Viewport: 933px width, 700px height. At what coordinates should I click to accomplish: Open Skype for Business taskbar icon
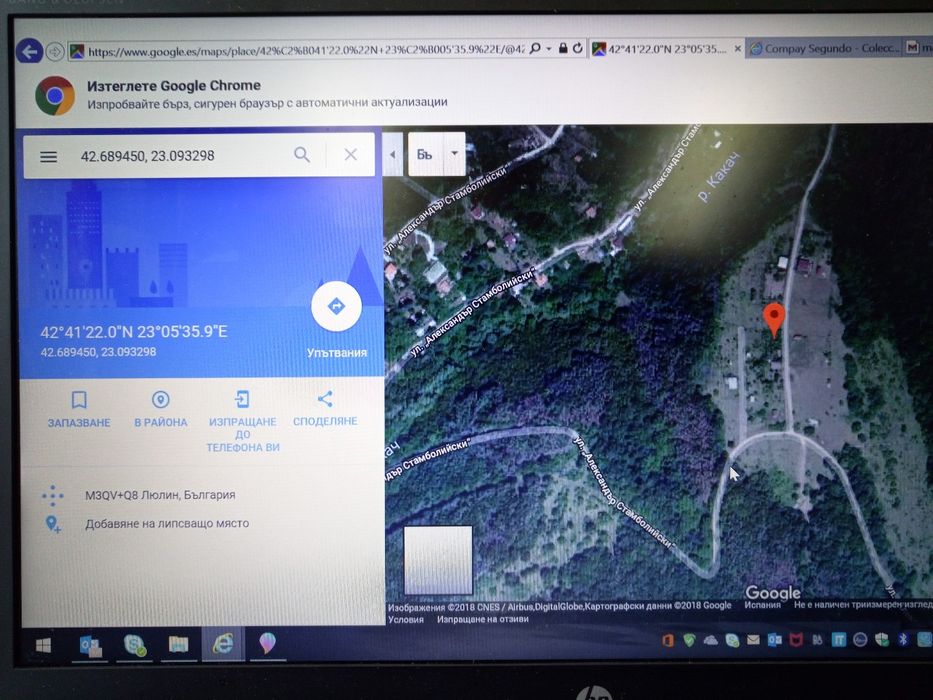point(135,645)
